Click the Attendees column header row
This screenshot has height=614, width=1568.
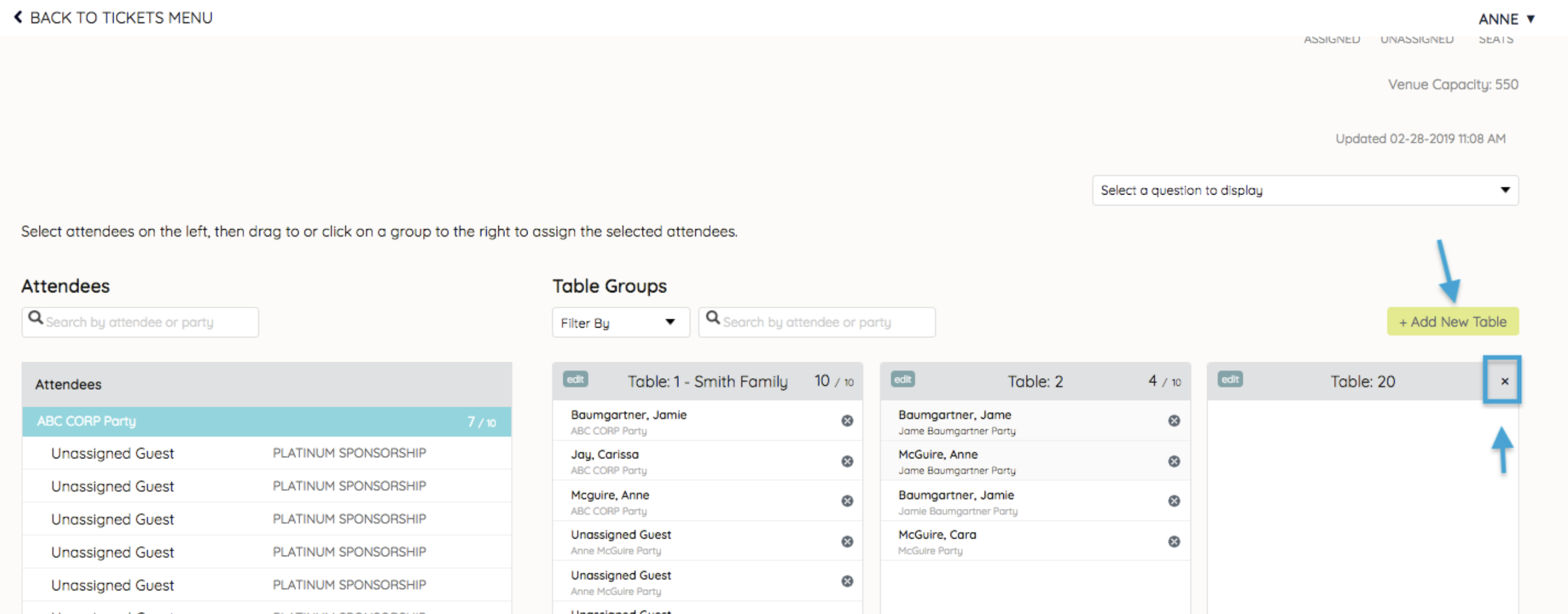pos(267,384)
